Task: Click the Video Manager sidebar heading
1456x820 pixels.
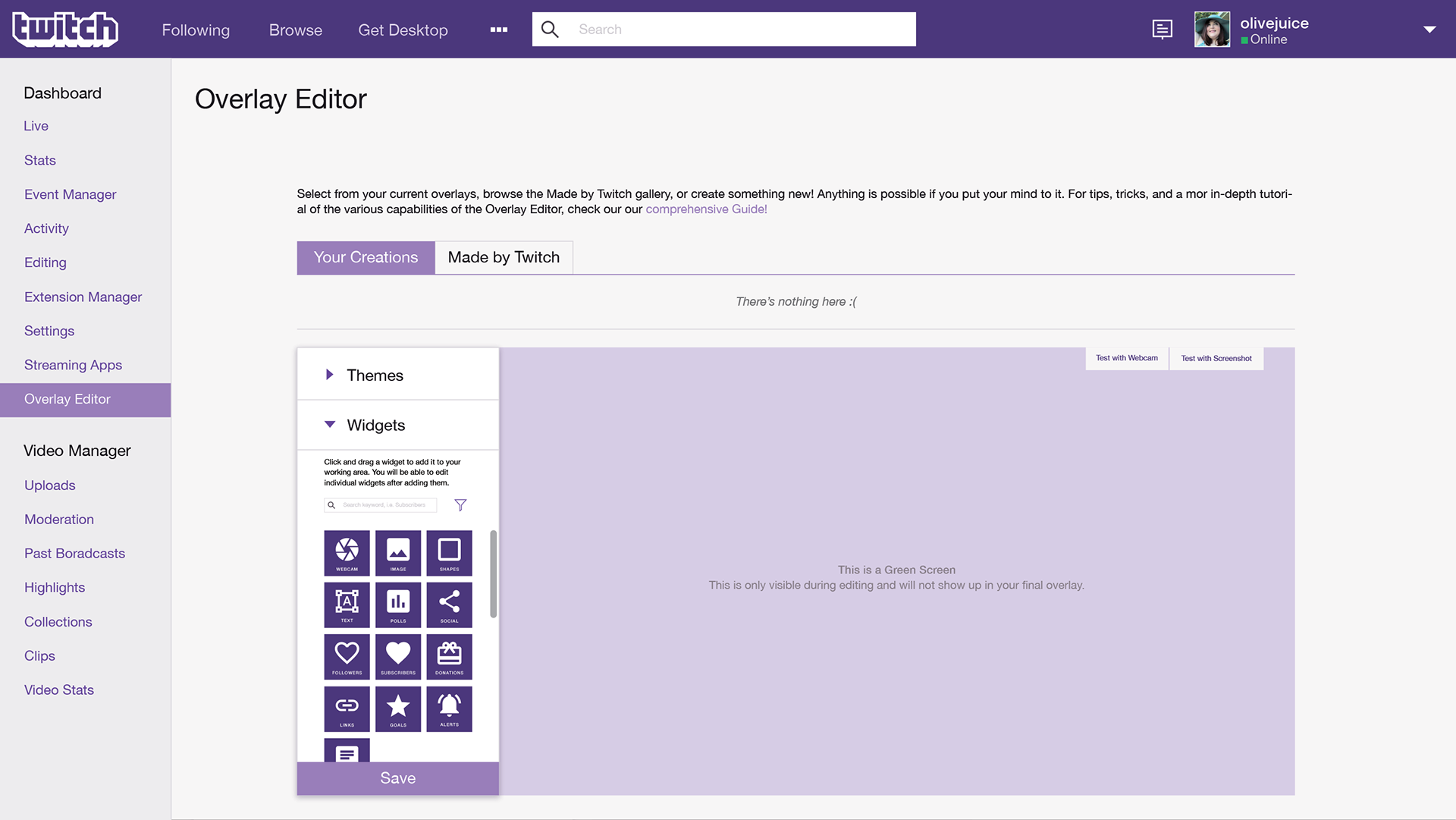Action: coord(77,451)
